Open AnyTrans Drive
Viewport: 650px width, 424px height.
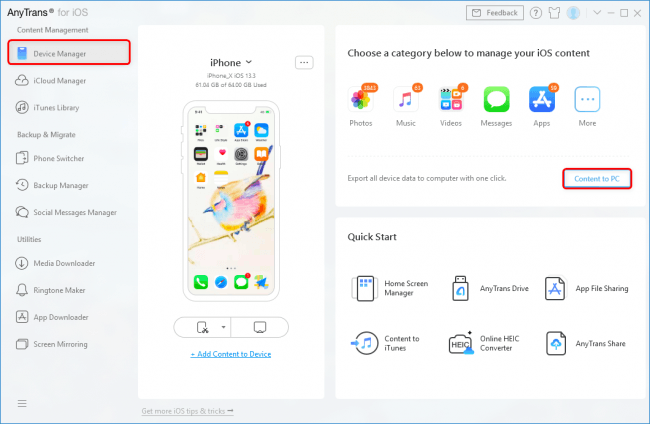point(461,289)
